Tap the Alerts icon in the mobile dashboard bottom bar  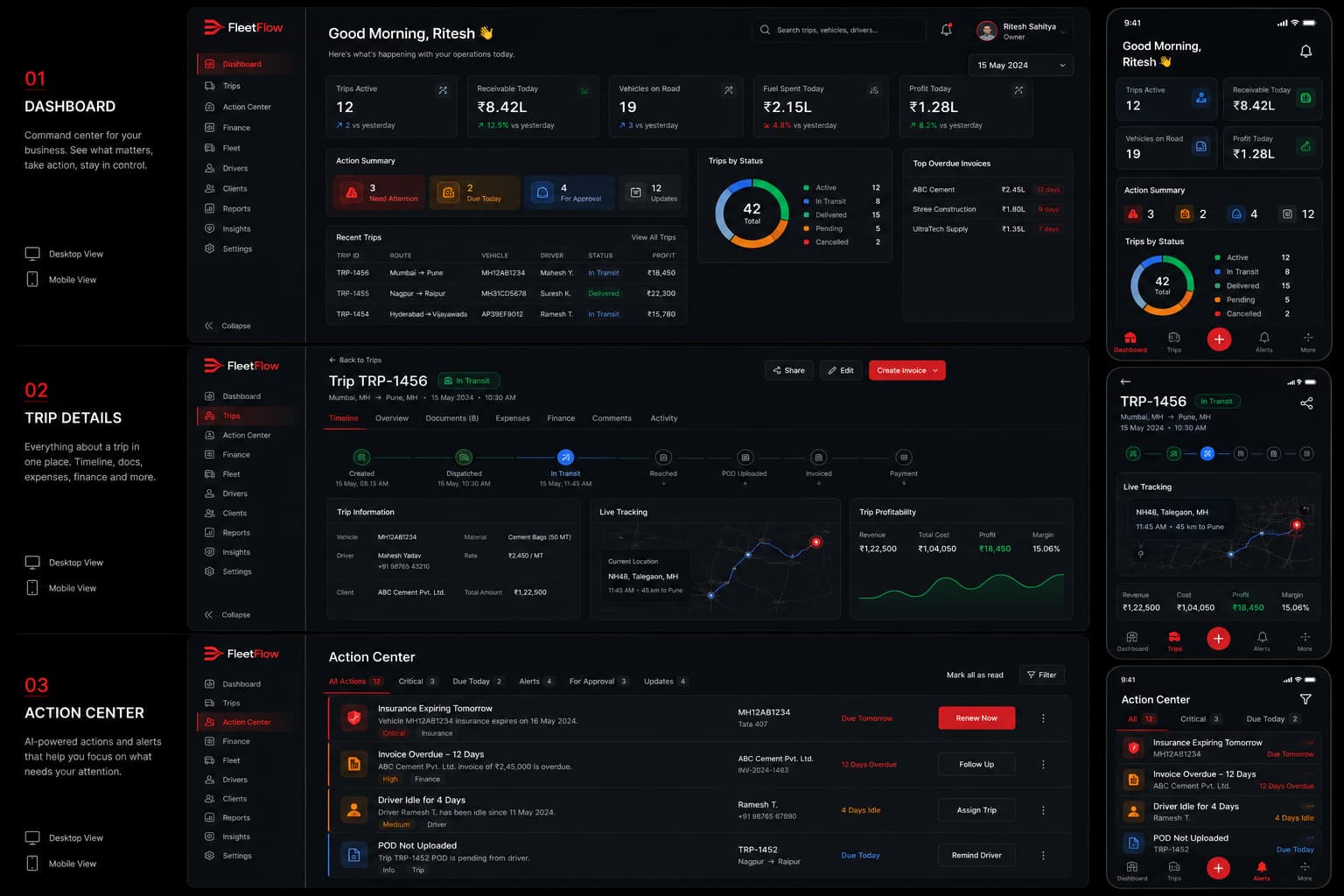1264,338
